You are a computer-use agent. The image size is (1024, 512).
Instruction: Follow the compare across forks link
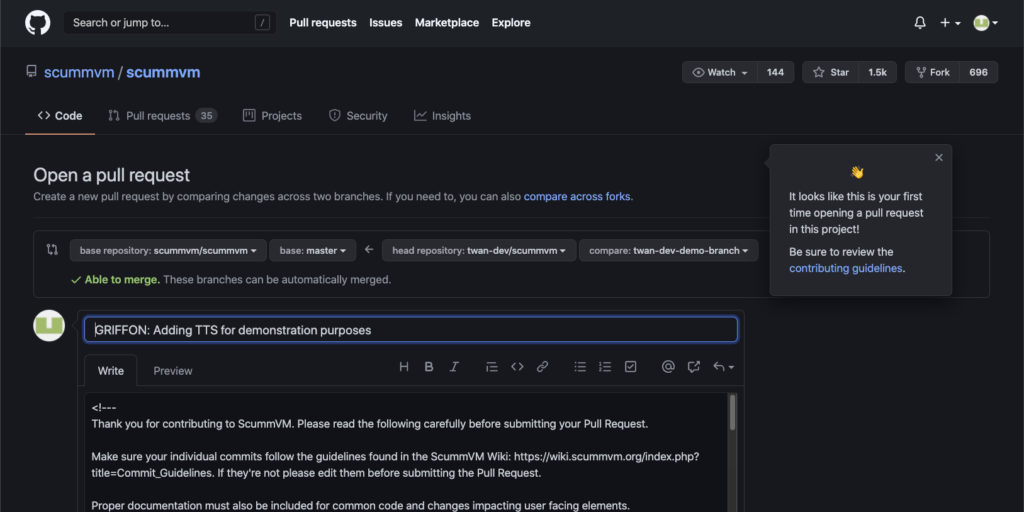577,196
